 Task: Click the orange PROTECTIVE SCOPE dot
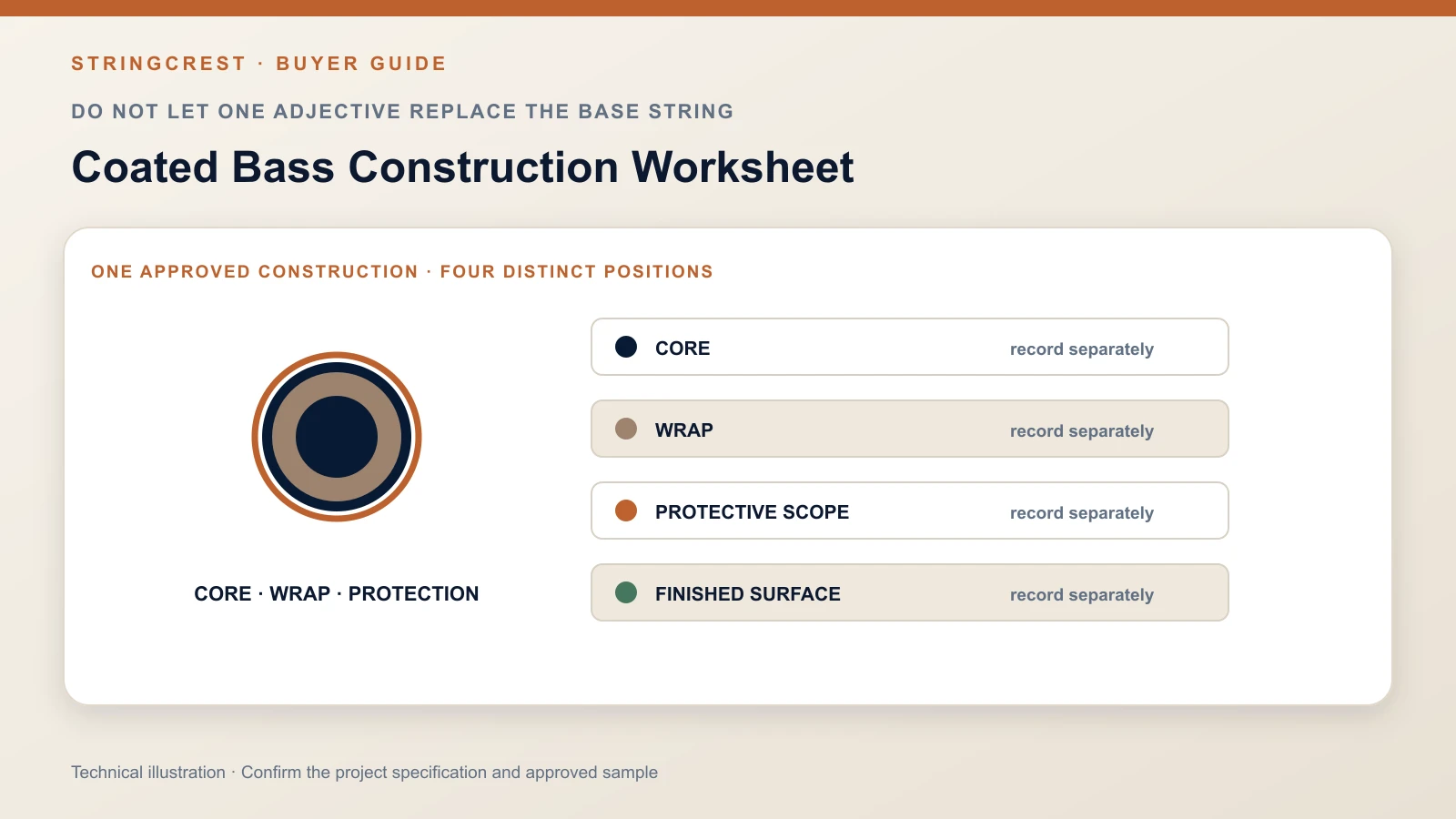coord(626,511)
